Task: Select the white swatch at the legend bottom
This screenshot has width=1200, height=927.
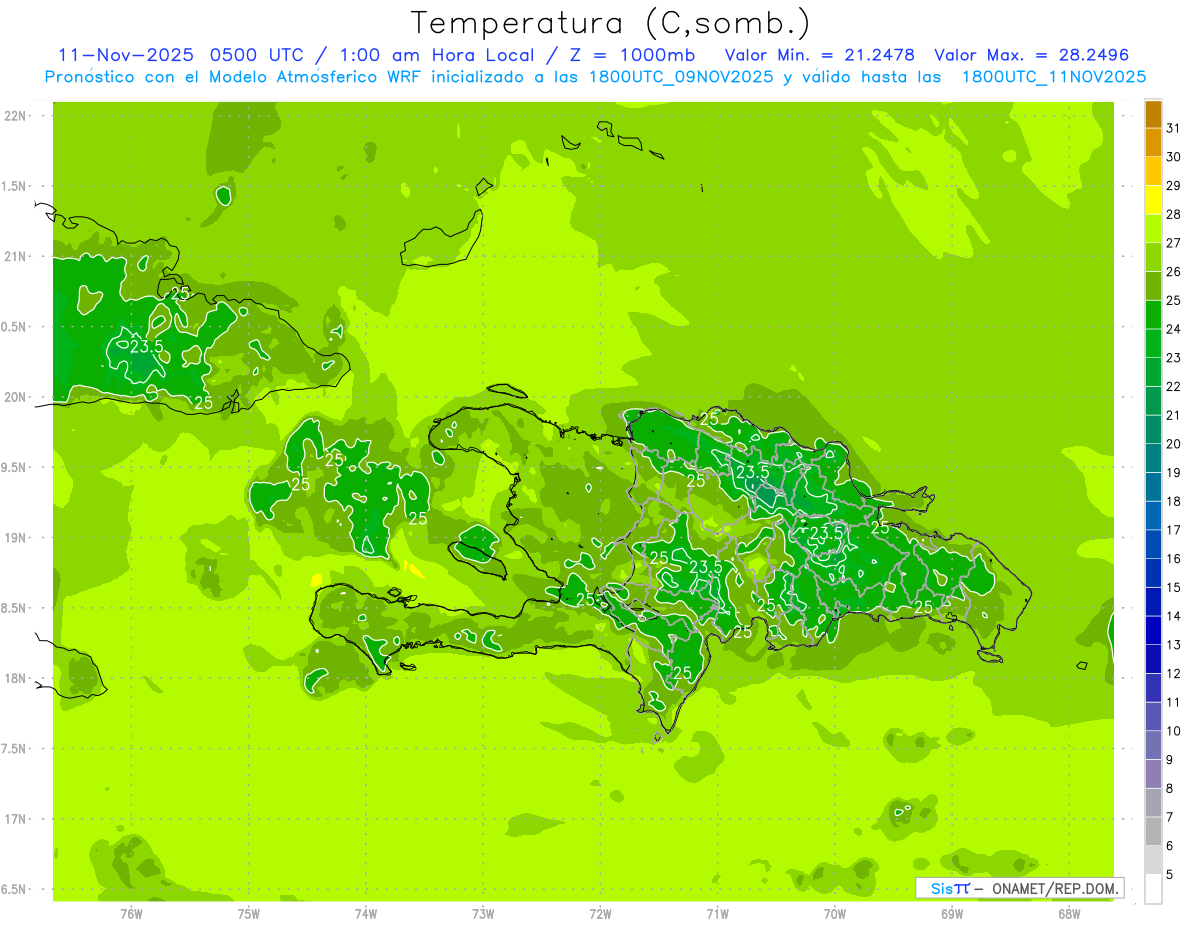Action: click(x=1153, y=888)
